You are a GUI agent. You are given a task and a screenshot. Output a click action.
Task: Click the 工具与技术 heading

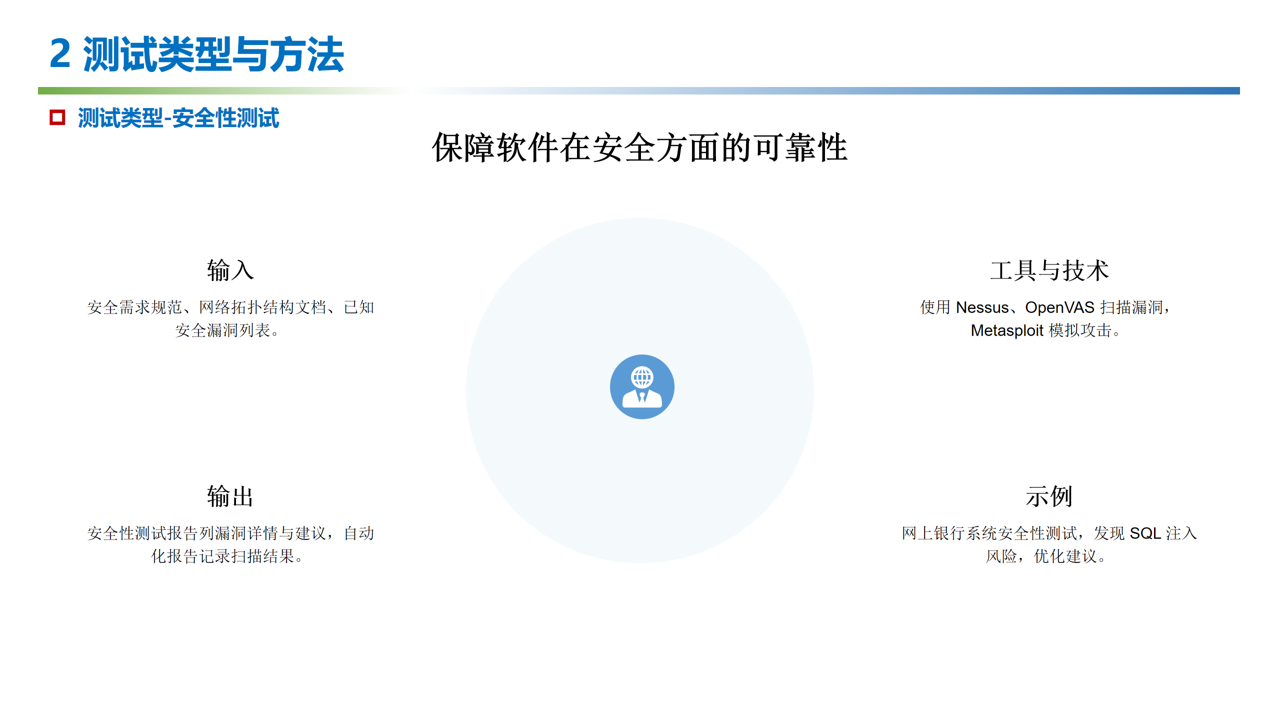tap(1049, 270)
